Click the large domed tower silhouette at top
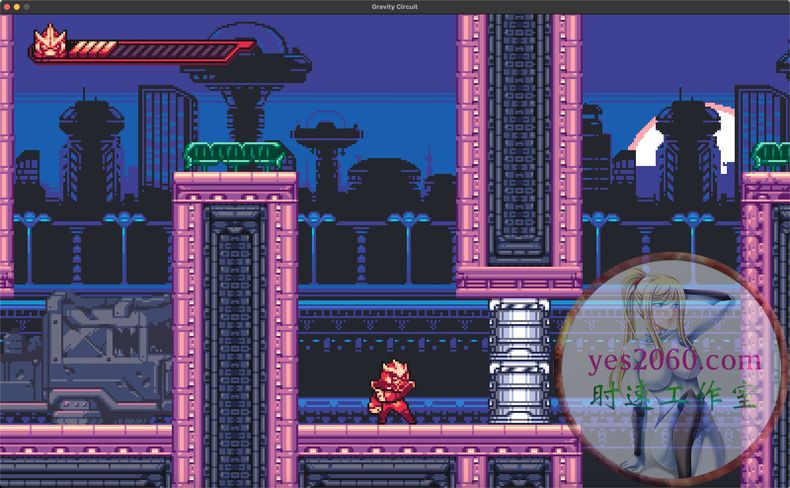The width and height of the screenshot is (790, 488). point(247,70)
